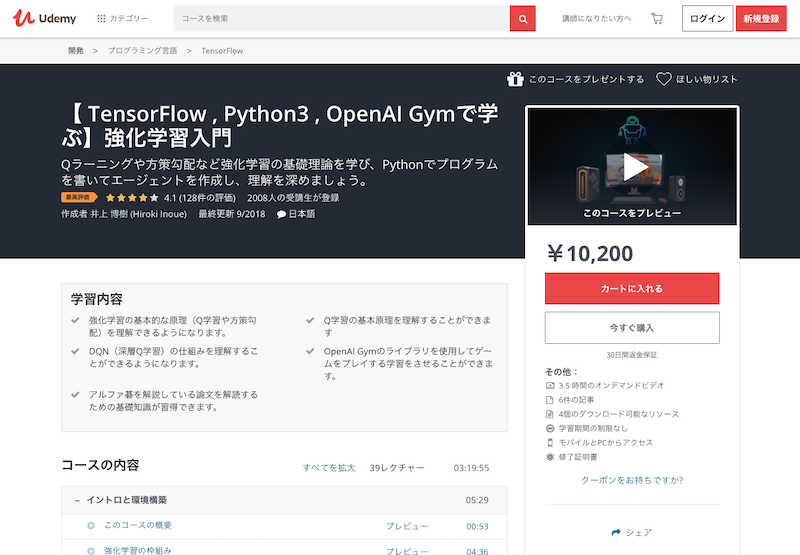Screen dimensions: 800x555
Task: Click lecture duration 00:53
Action: 477,526
